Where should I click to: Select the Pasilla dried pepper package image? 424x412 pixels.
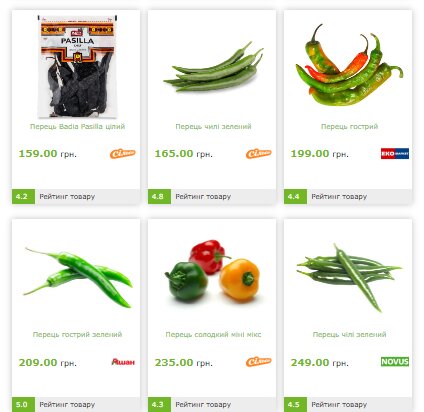(77, 66)
